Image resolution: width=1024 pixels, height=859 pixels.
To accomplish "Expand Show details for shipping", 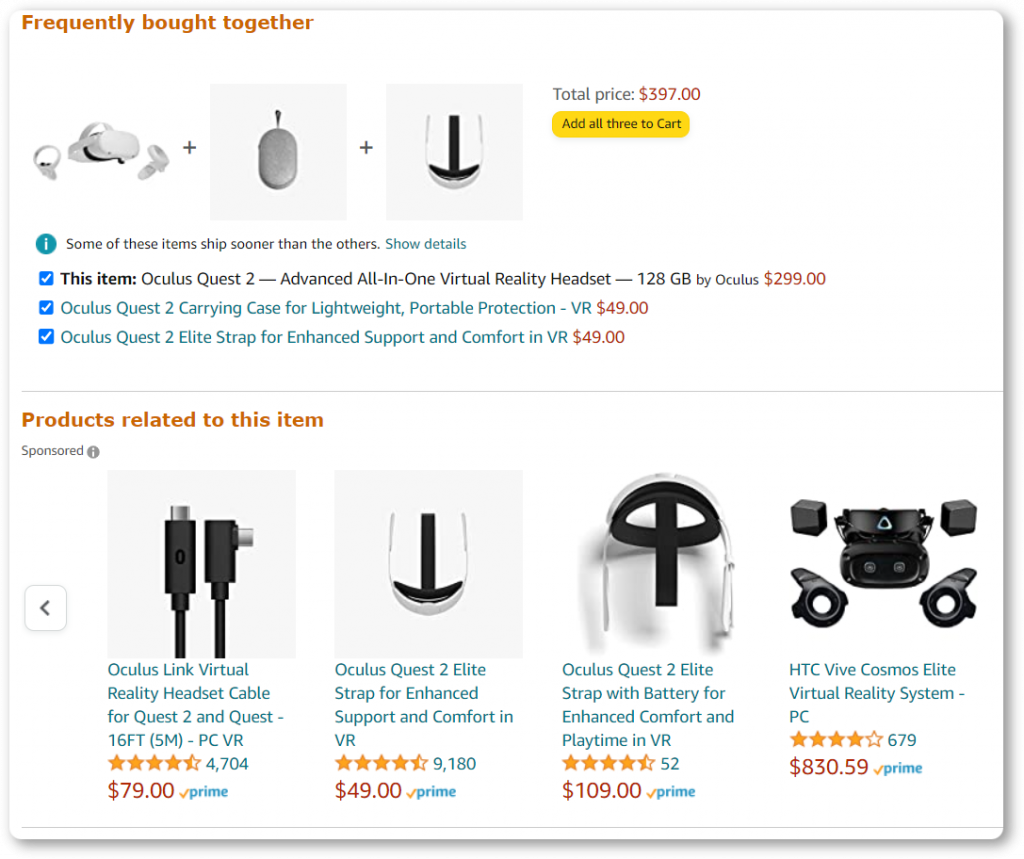I will click(x=426, y=244).
